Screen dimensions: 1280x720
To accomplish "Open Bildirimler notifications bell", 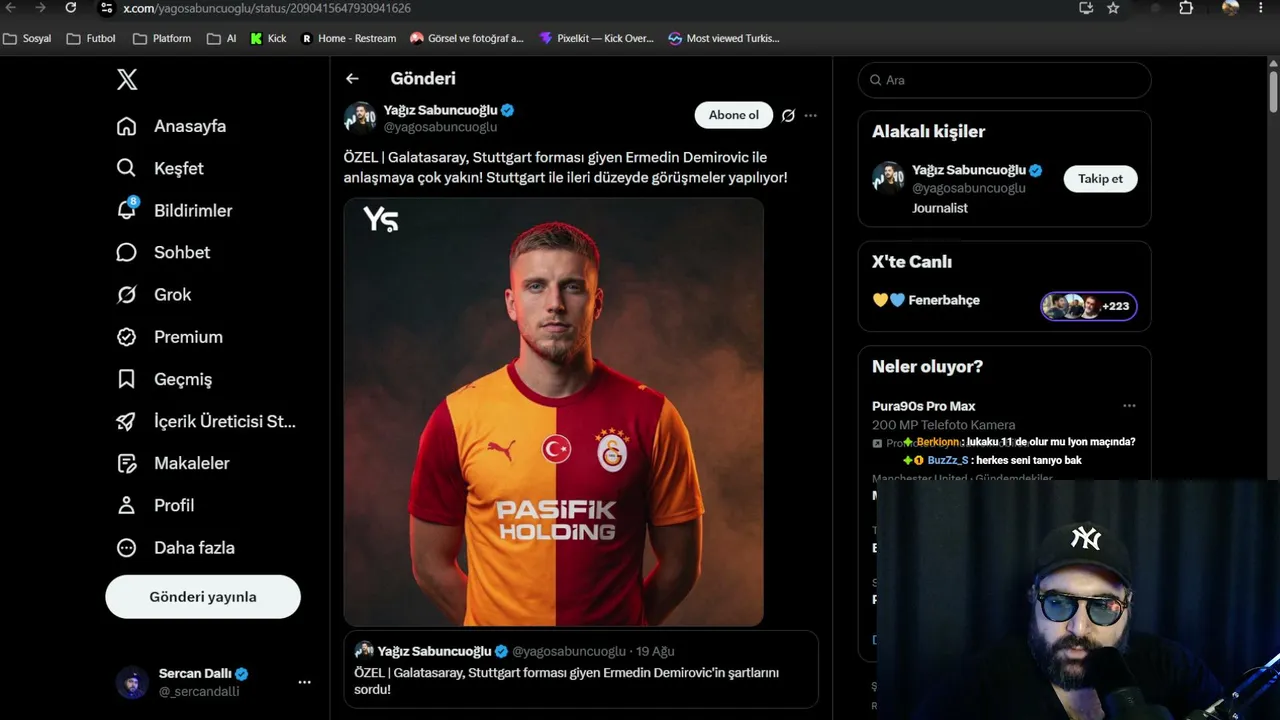I will (x=126, y=210).
